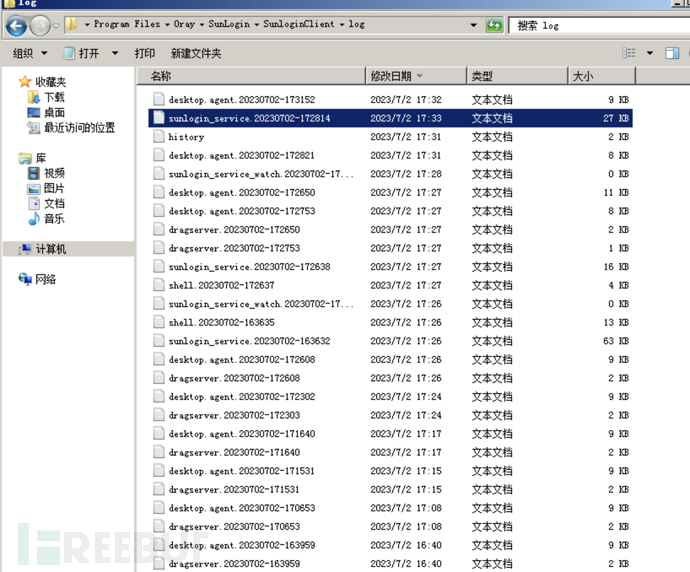Click the refresh icon beside address bar

(495, 25)
